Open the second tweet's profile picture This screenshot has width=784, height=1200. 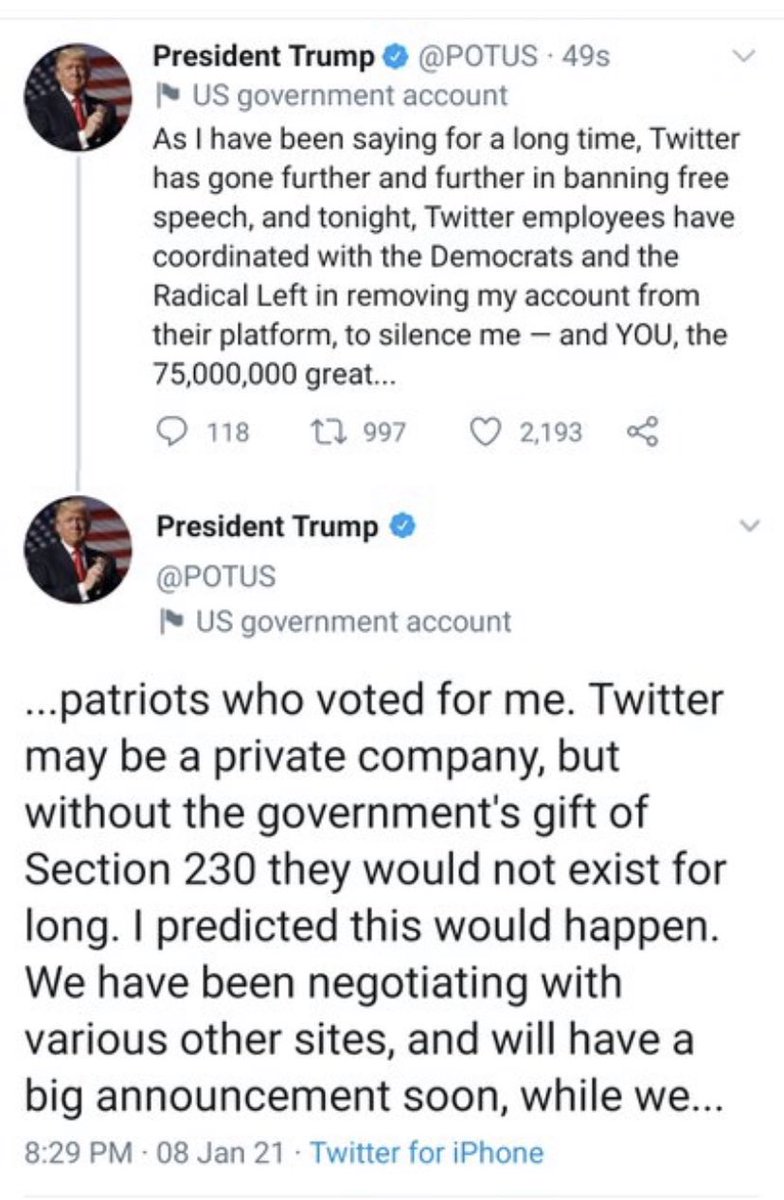(77, 548)
